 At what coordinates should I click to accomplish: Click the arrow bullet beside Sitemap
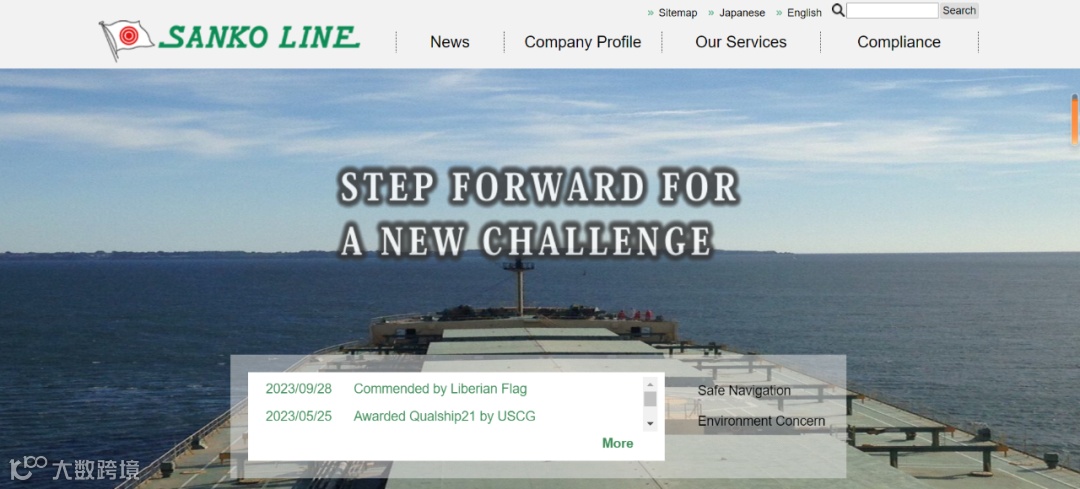[651, 12]
